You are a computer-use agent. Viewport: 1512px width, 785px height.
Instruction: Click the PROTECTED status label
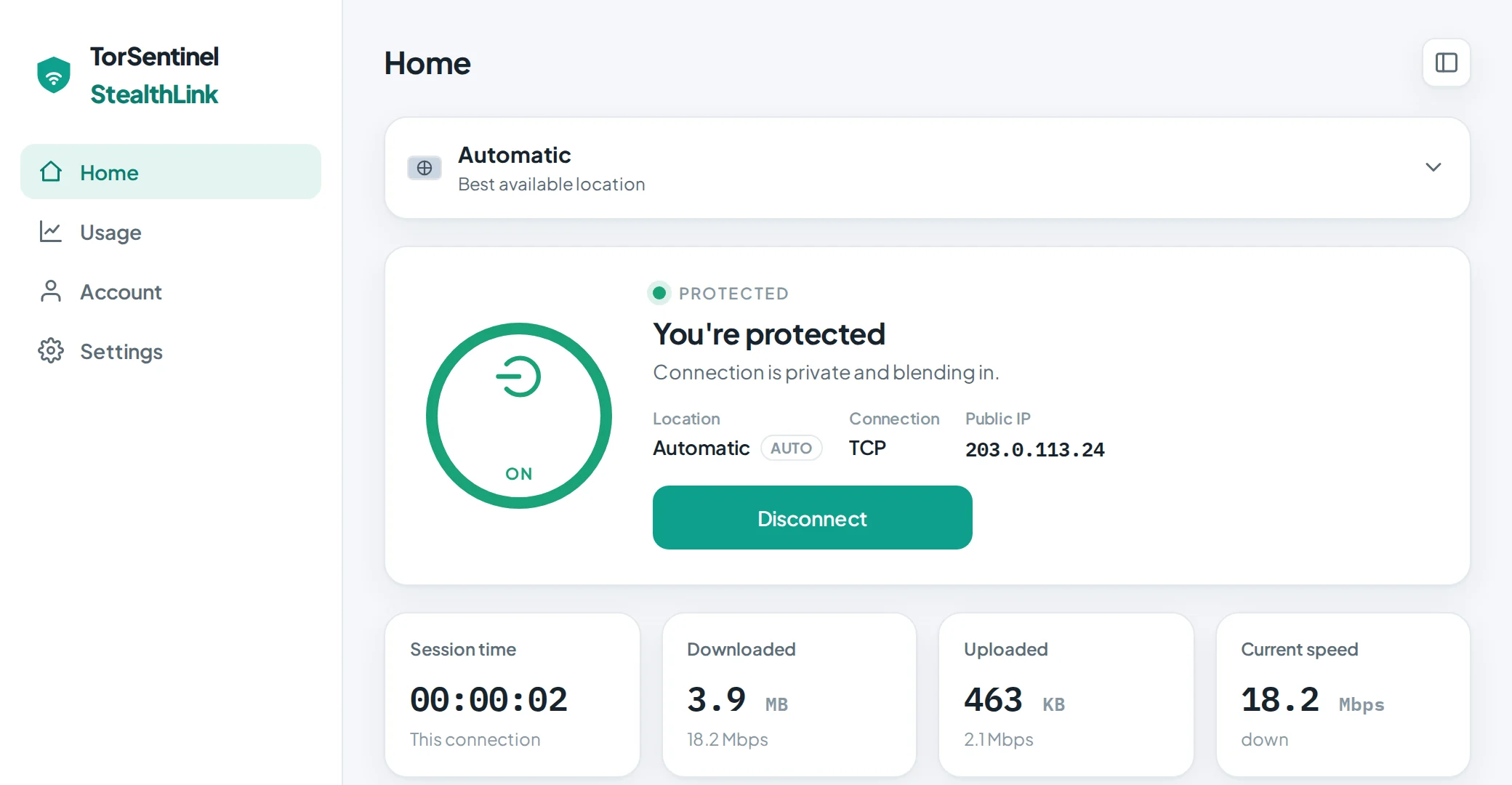(x=733, y=294)
